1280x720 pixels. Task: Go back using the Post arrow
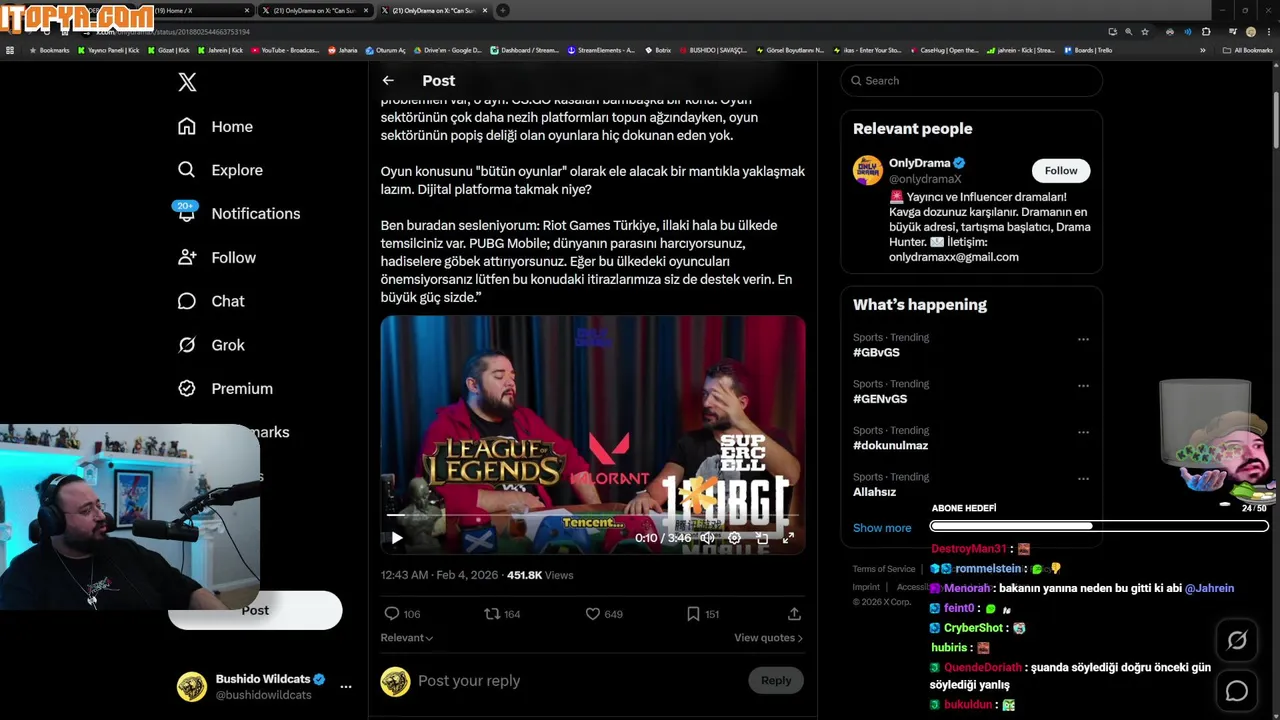coord(388,80)
